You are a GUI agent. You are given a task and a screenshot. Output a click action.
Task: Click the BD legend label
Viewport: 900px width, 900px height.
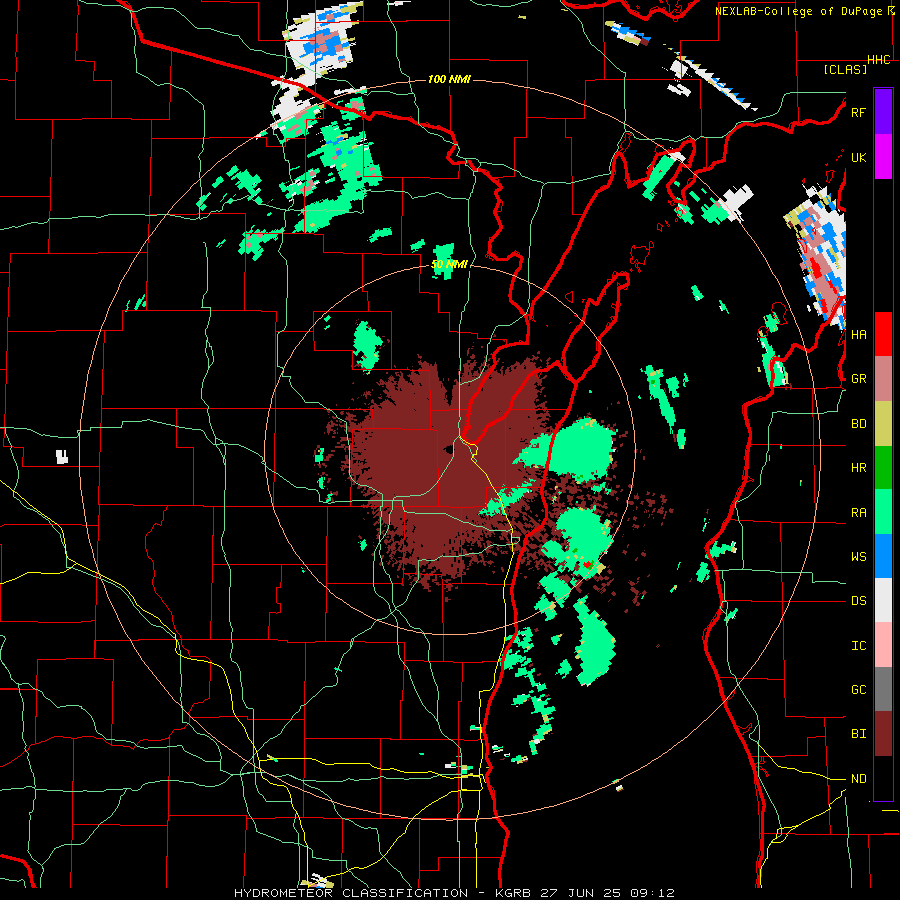(858, 424)
